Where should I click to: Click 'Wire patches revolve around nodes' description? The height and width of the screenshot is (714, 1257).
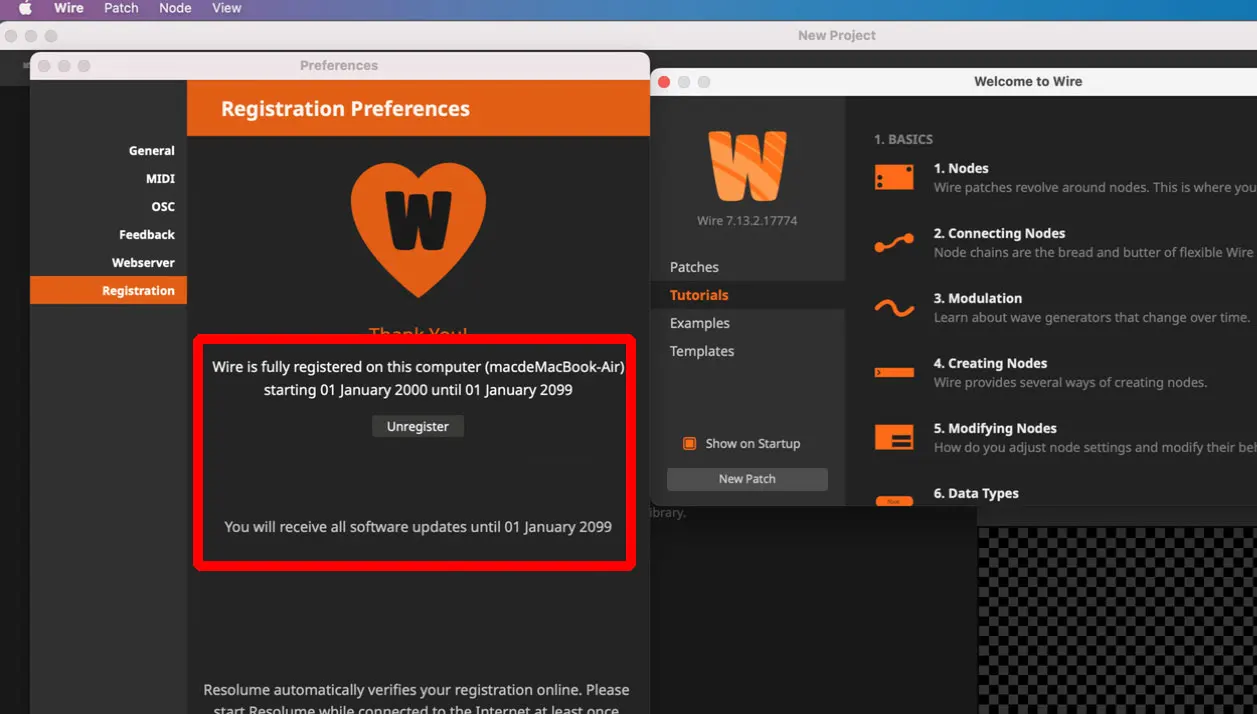click(x=1095, y=187)
